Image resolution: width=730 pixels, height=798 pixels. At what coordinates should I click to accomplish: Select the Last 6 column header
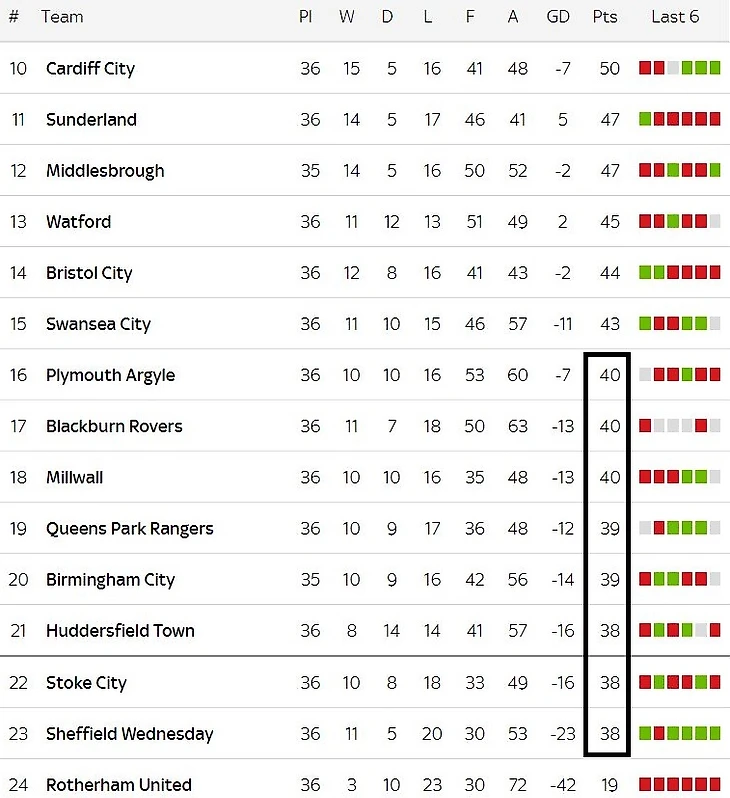[x=675, y=17]
